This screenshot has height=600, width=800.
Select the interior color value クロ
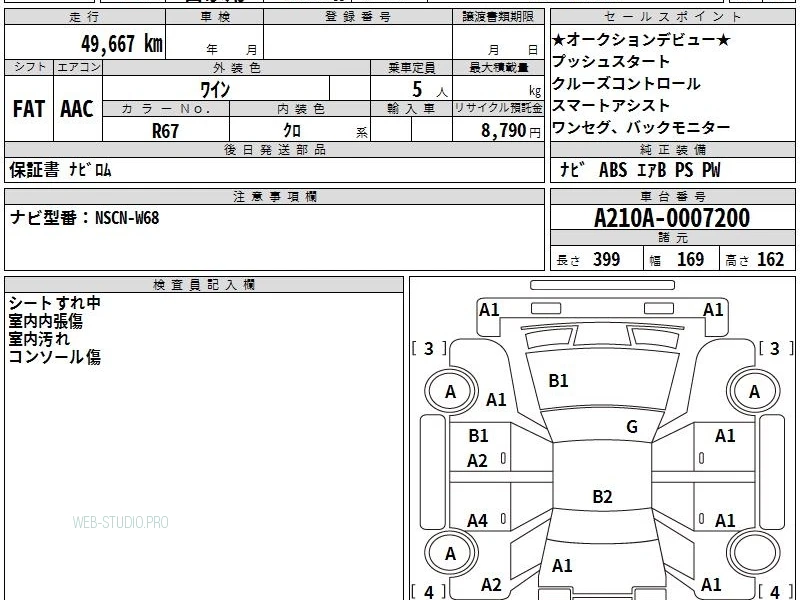(292, 131)
